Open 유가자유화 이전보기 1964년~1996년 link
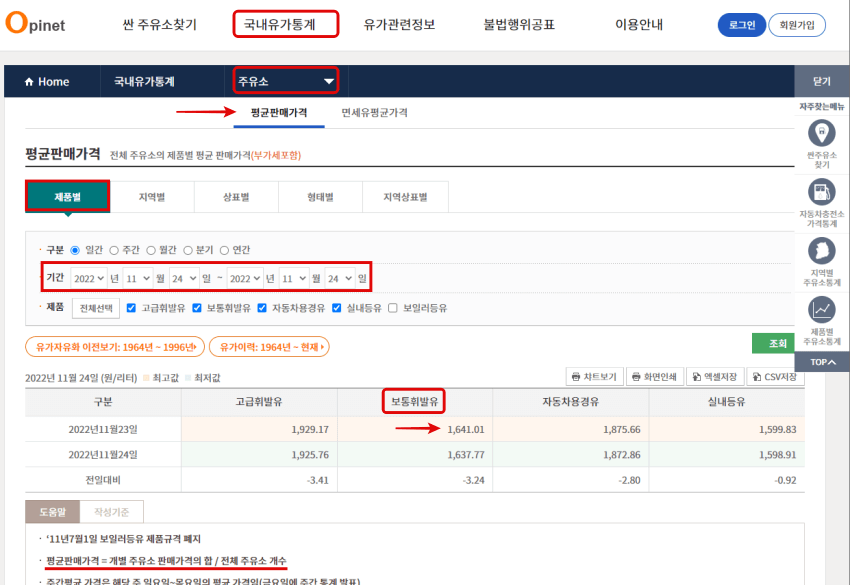This screenshot has width=850, height=585. point(115,347)
